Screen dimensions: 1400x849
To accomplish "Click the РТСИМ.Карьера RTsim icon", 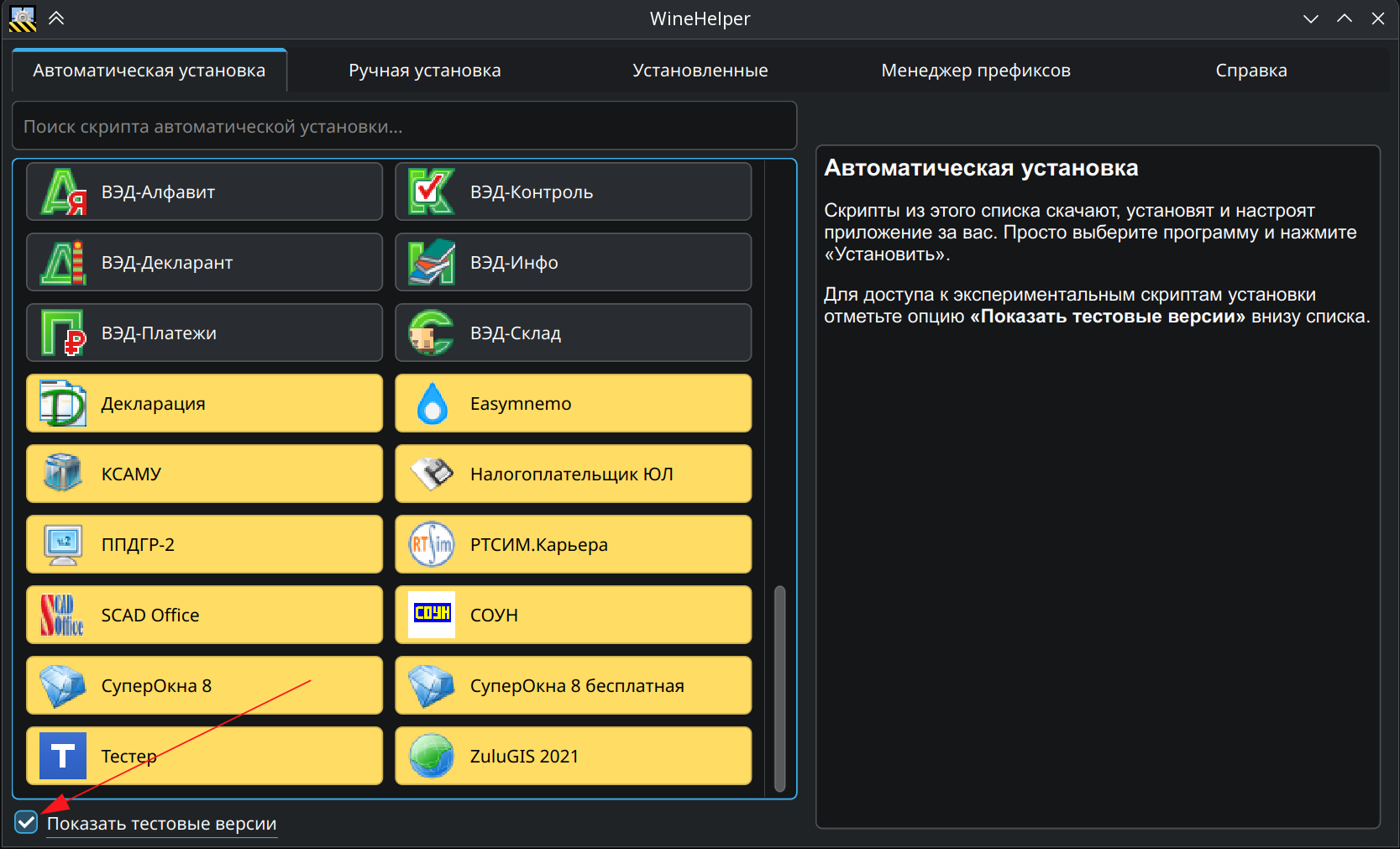I will (432, 544).
